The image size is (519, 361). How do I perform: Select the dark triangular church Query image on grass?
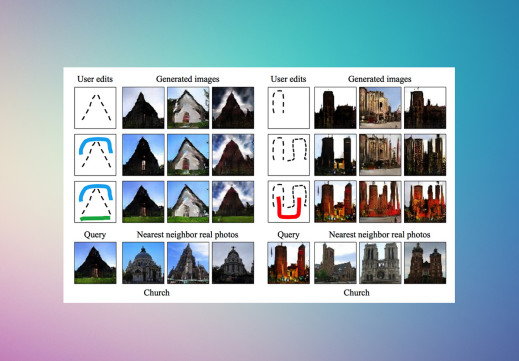point(95,263)
